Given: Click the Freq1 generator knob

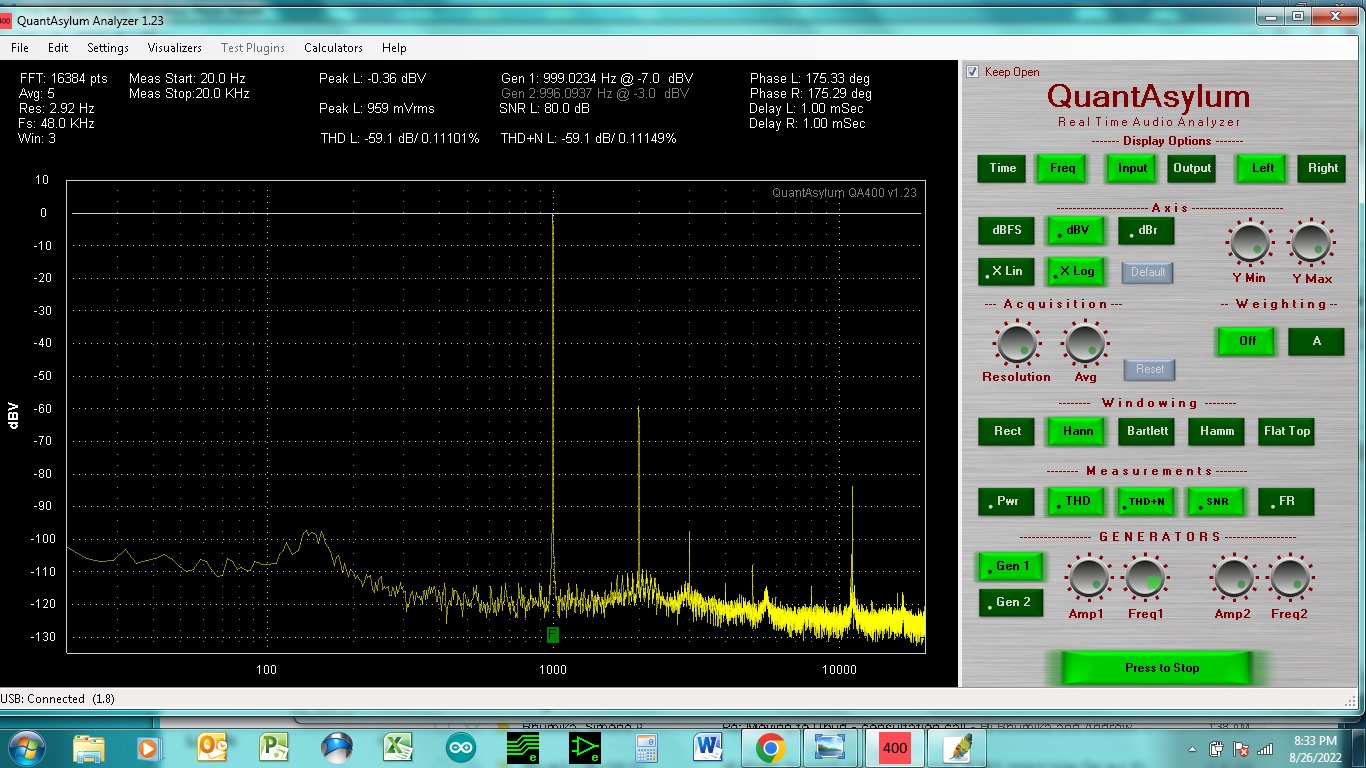Looking at the screenshot, I should coord(1145,577).
